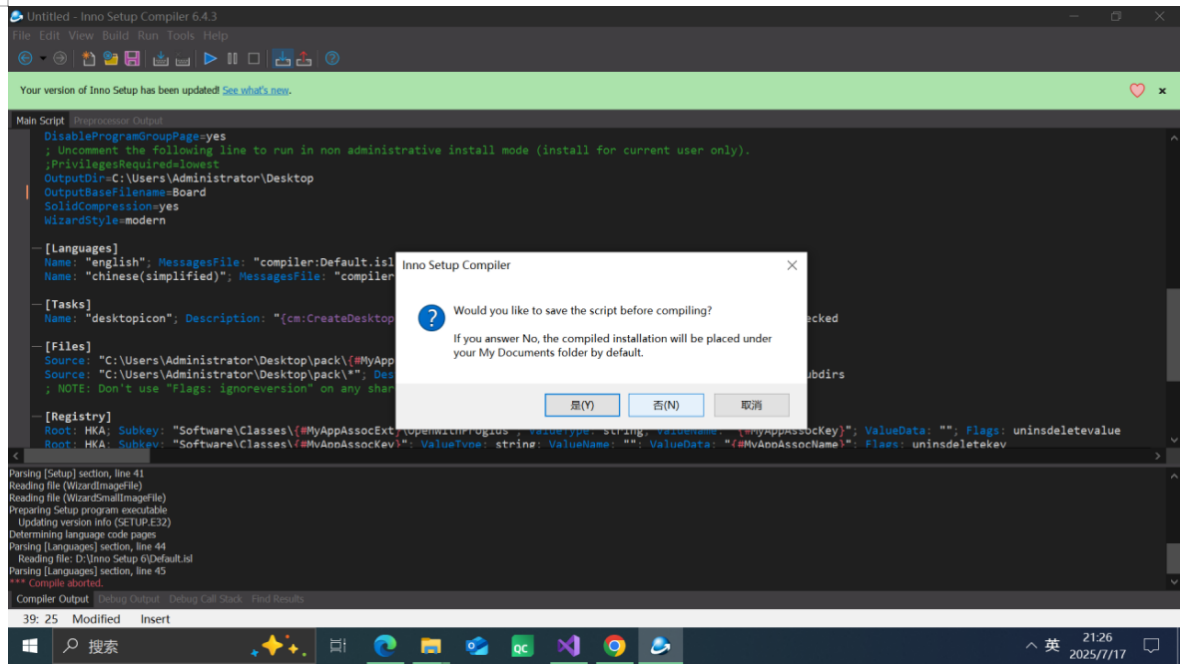Viewport: 1180px width, 668px height.
Task: Click the Open file folder icon
Action: pos(111,59)
